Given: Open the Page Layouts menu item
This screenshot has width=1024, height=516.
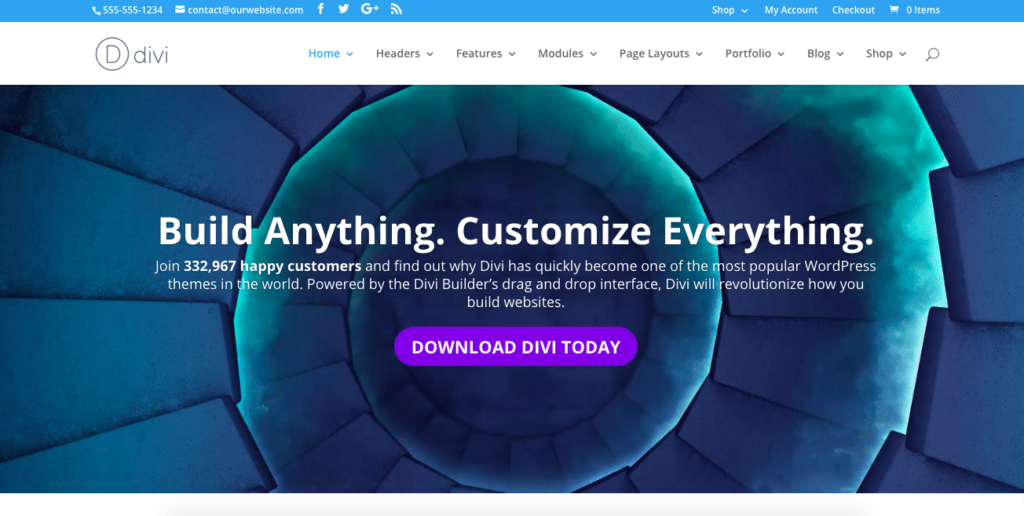Looking at the screenshot, I should tap(654, 54).
